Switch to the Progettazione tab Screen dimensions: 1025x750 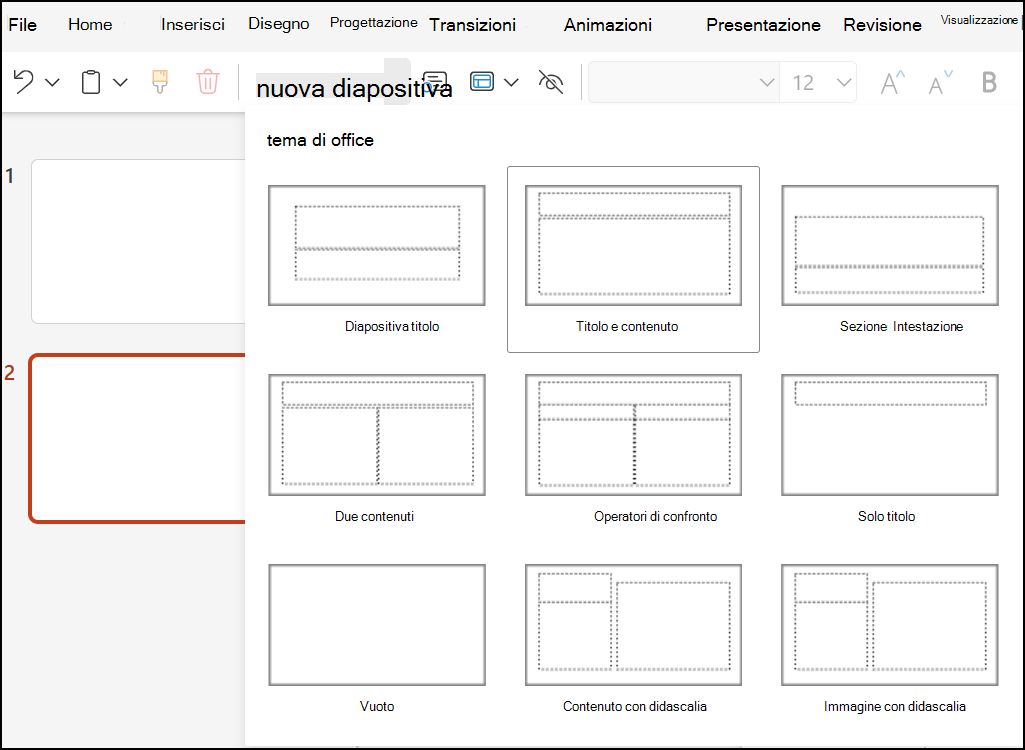pos(373,22)
